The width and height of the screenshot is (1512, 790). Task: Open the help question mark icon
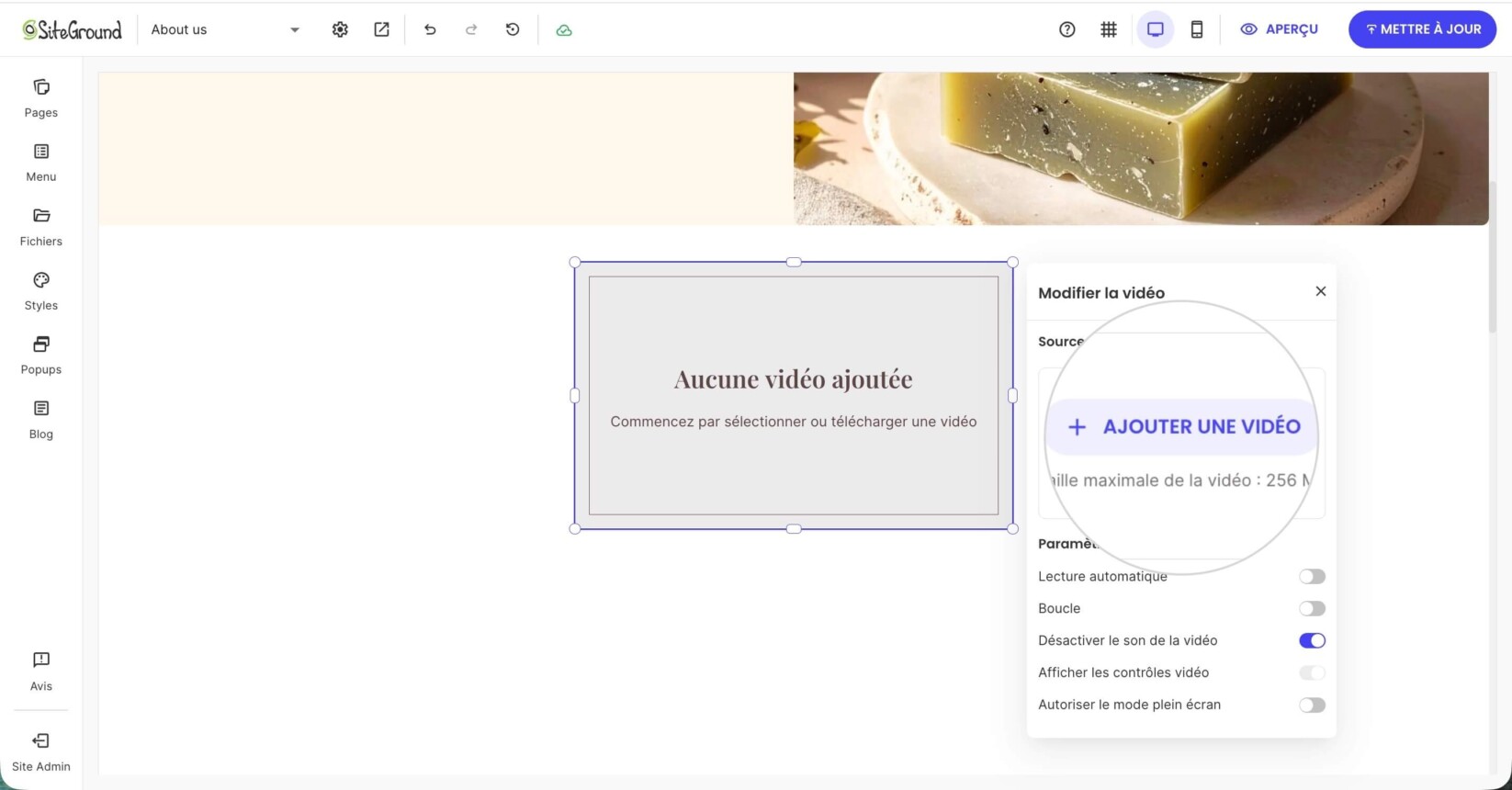point(1066,29)
